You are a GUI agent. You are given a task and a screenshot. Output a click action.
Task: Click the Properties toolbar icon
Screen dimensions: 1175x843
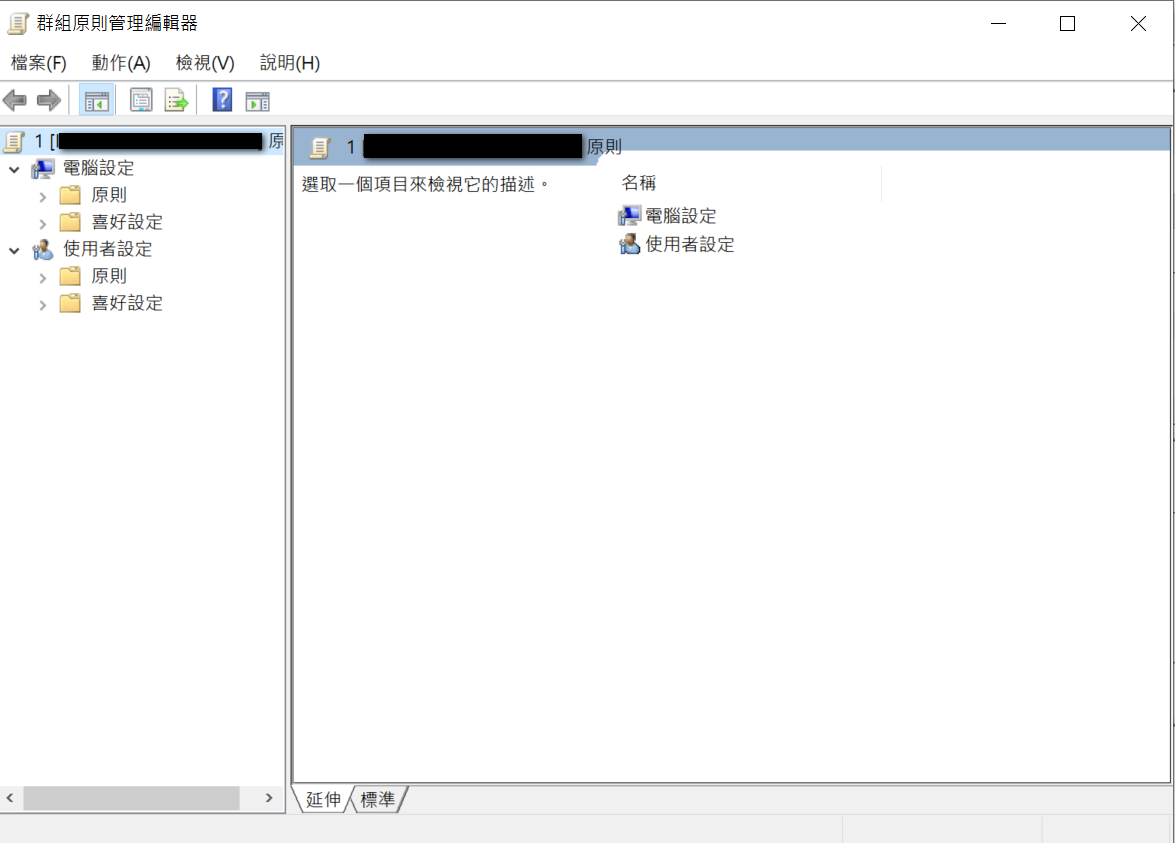(x=142, y=100)
